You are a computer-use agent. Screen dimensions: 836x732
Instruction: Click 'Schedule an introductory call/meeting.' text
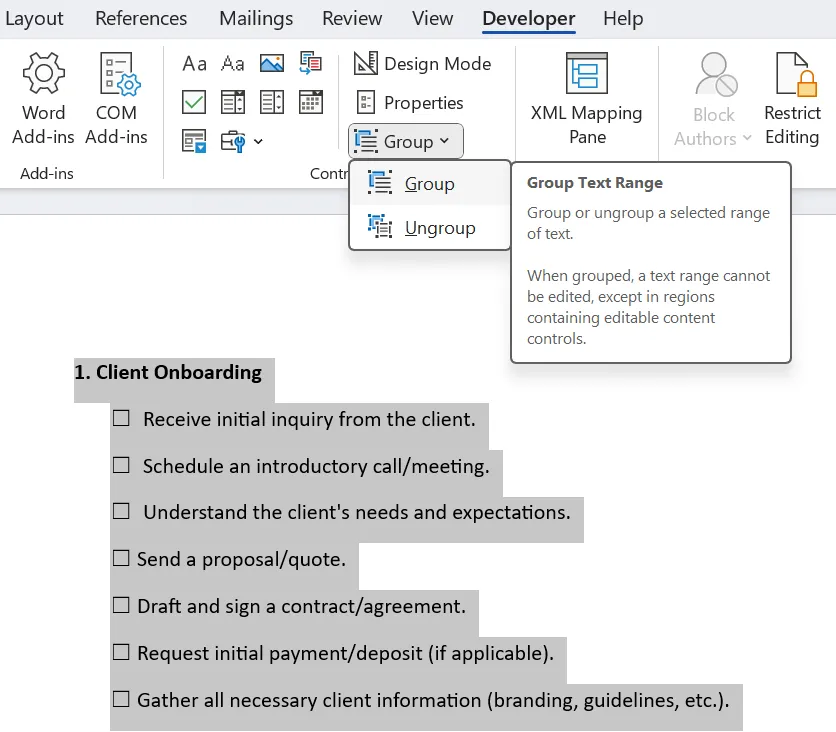point(316,466)
